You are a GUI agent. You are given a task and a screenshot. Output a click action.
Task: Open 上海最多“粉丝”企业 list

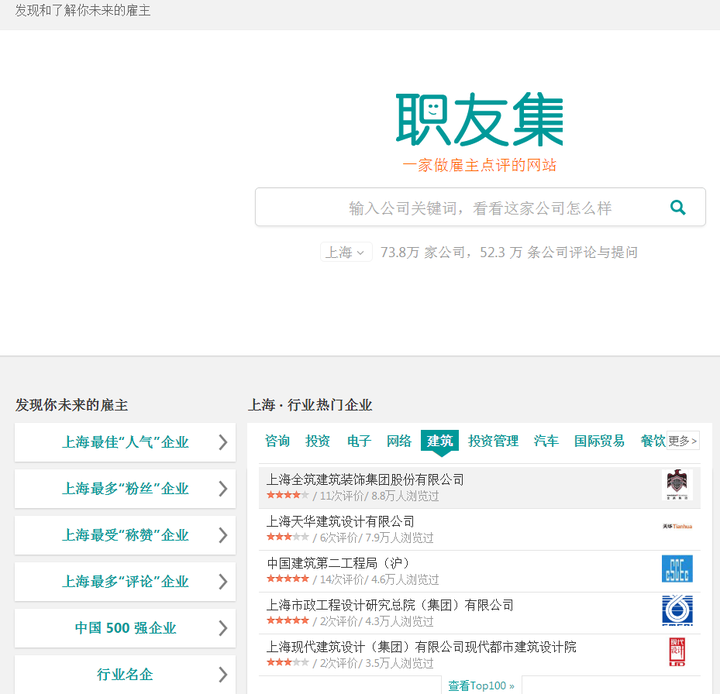125,488
